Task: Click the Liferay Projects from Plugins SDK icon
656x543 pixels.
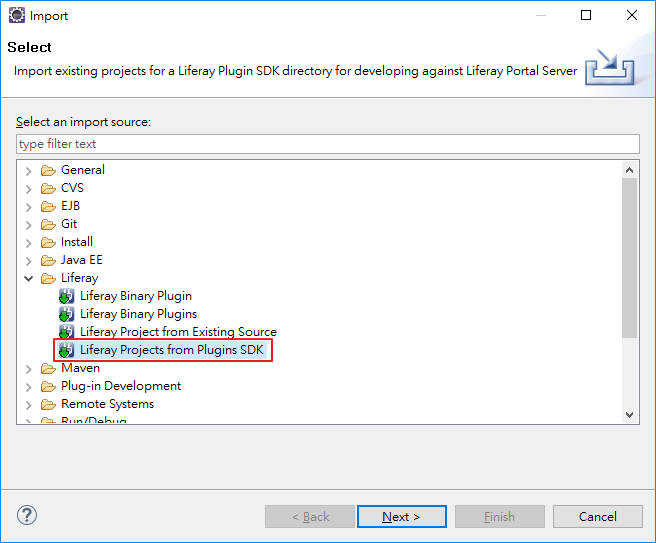Action: coord(67,350)
